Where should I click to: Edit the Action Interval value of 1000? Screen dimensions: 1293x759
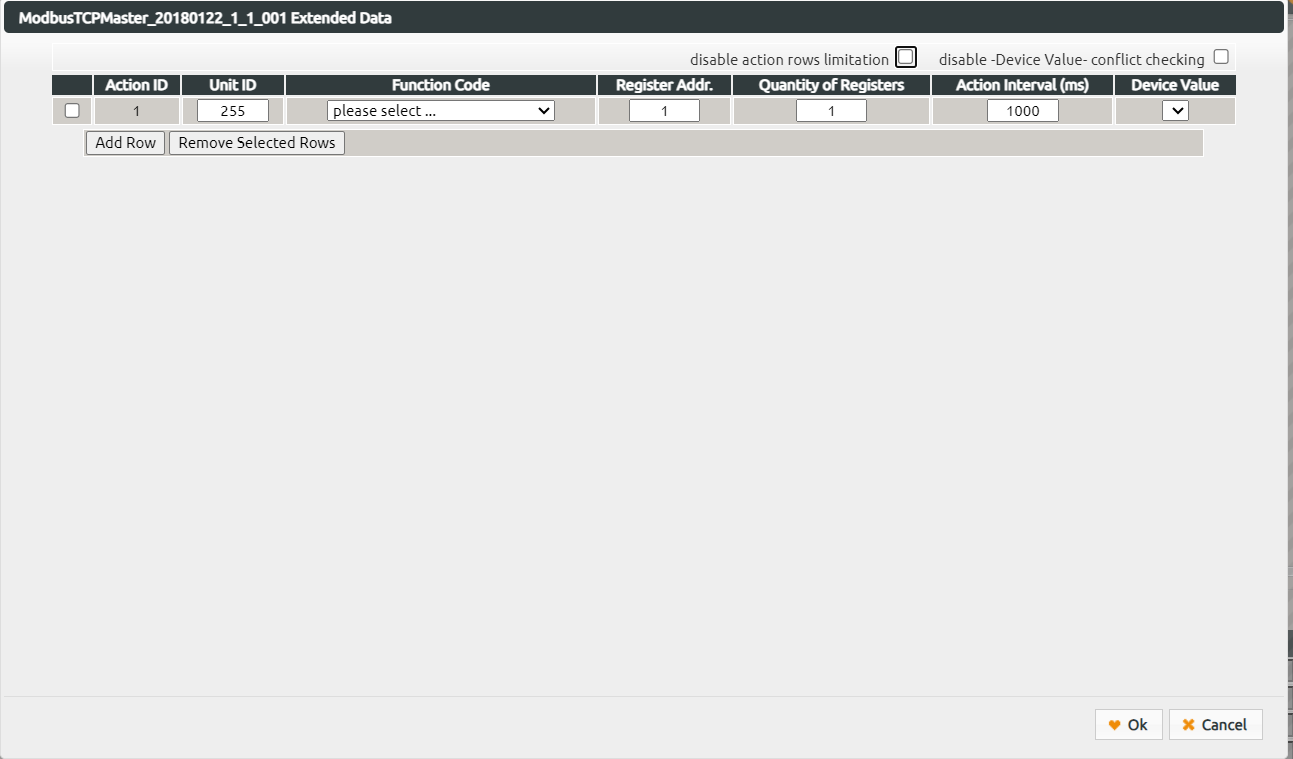click(x=1022, y=110)
